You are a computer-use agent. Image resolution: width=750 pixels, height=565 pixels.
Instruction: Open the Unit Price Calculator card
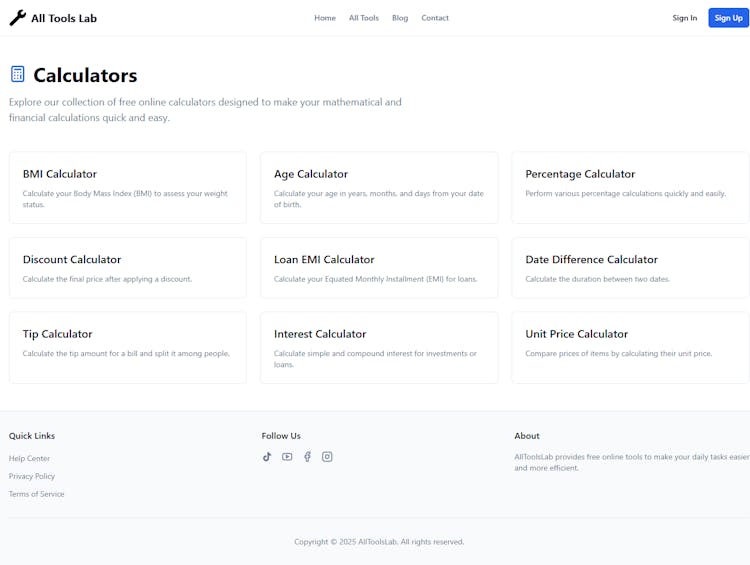[x=630, y=347]
